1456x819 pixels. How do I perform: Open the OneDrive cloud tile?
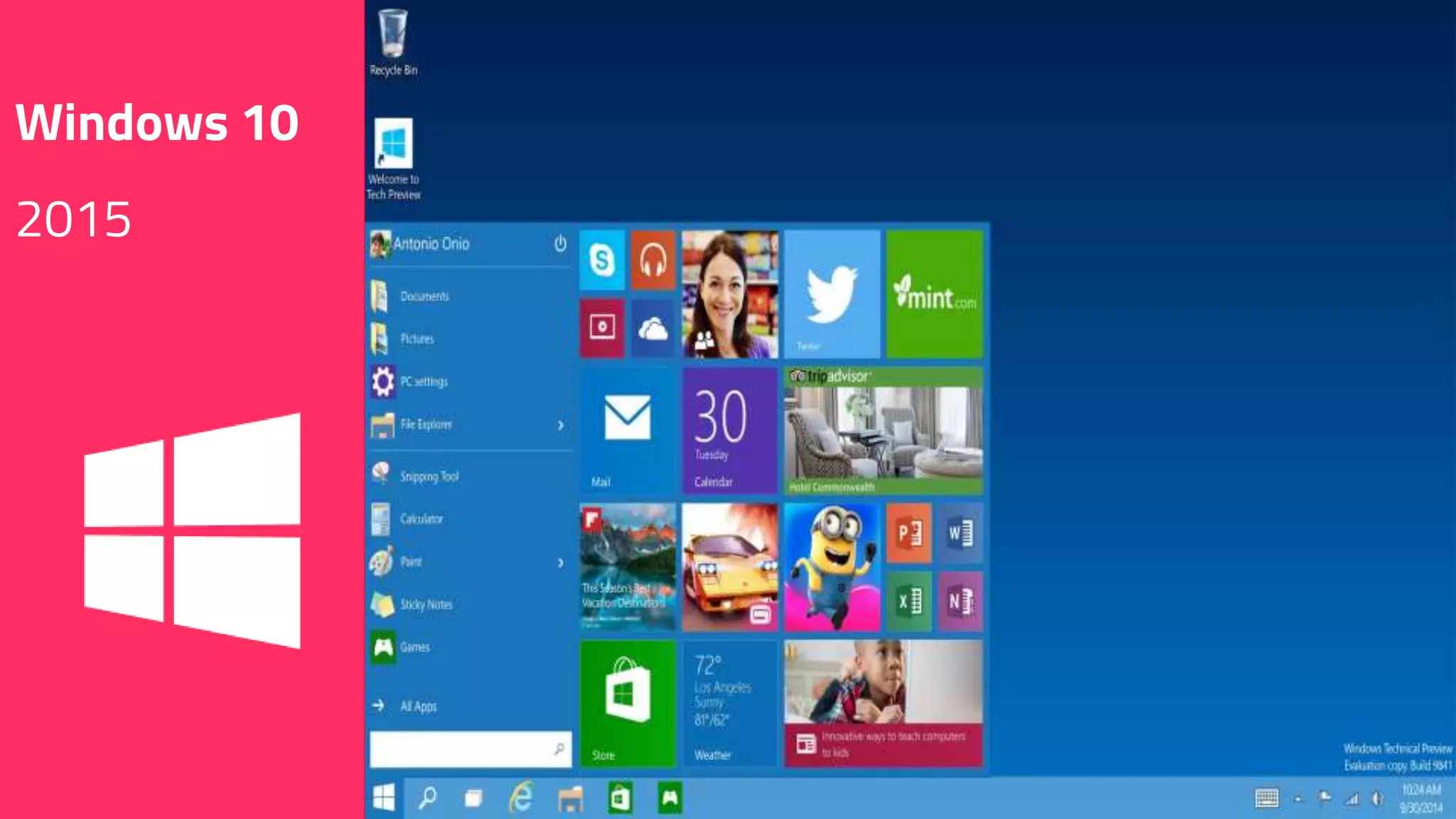point(653,328)
